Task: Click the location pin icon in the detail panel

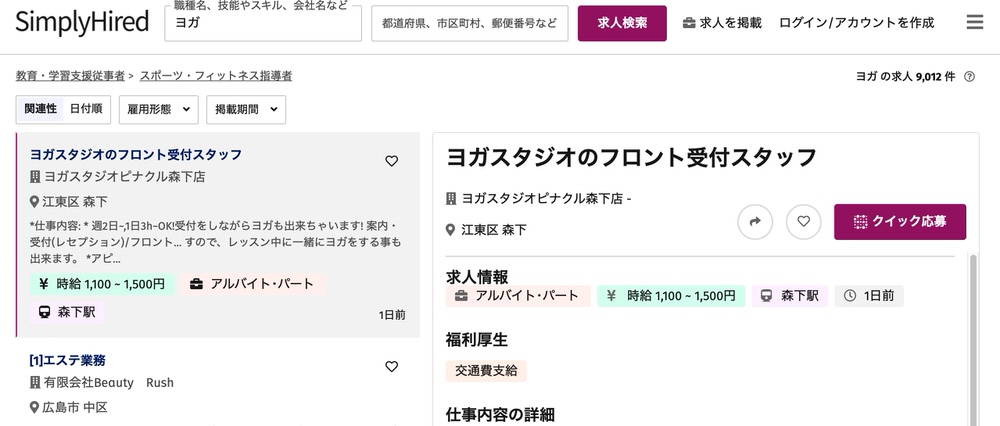Action: (x=451, y=230)
